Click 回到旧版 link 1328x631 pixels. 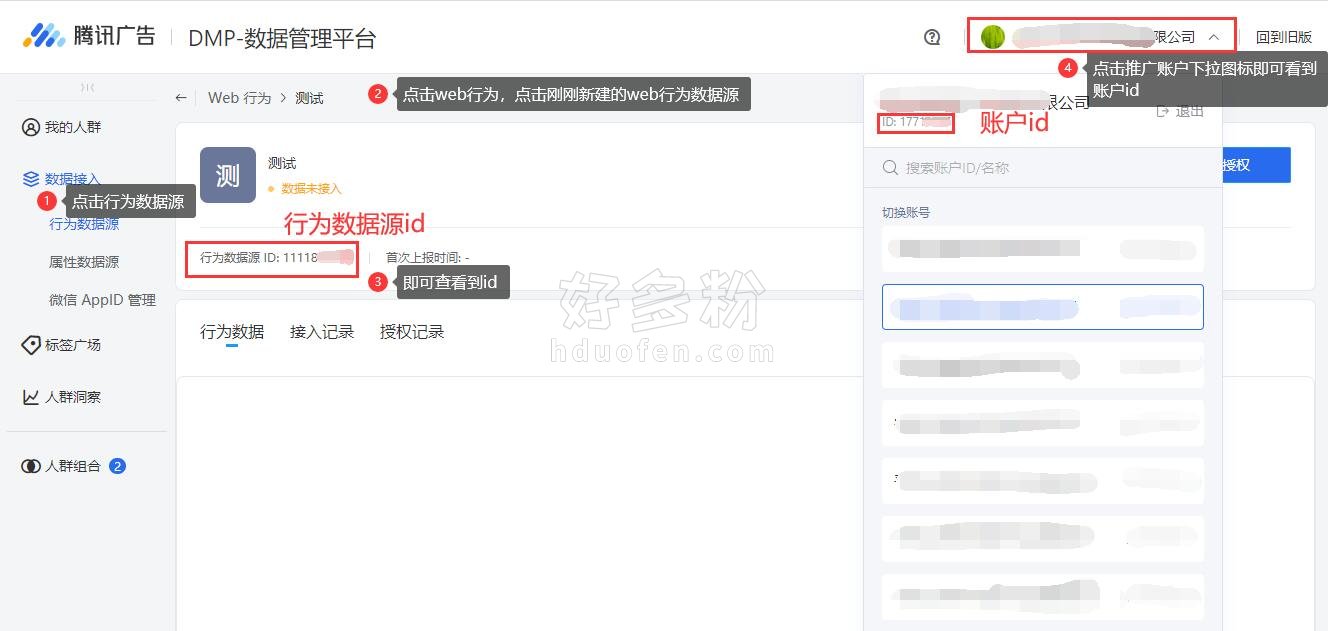click(x=1284, y=37)
